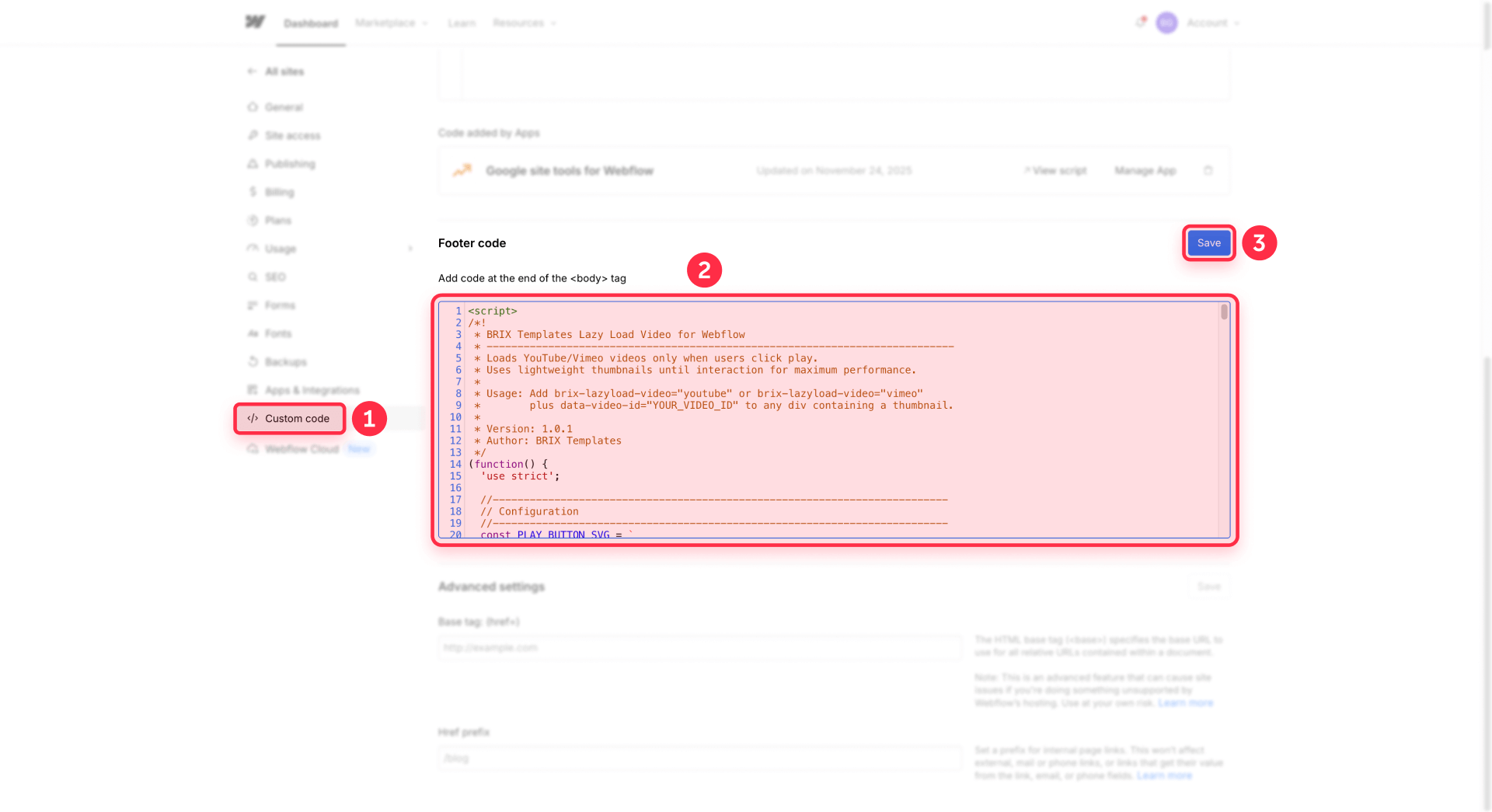
Task: Click the Google site tools app icon
Action: click(x=462, y=170)
